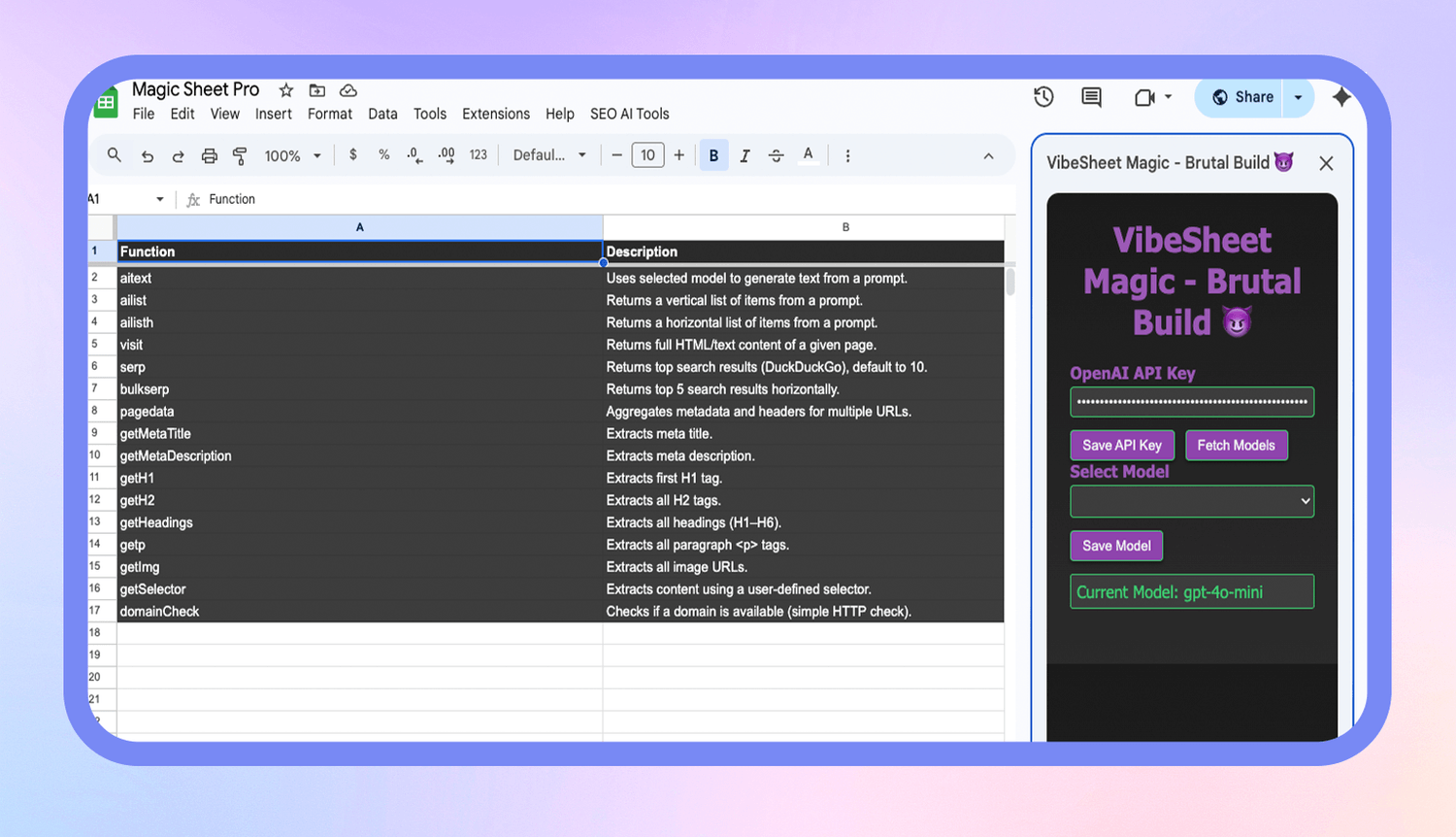
Task: Decrease decimal places
Action: (414, 155)
